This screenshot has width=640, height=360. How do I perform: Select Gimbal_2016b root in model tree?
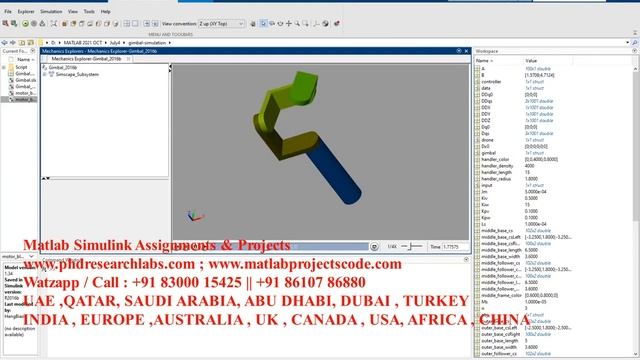62,67
